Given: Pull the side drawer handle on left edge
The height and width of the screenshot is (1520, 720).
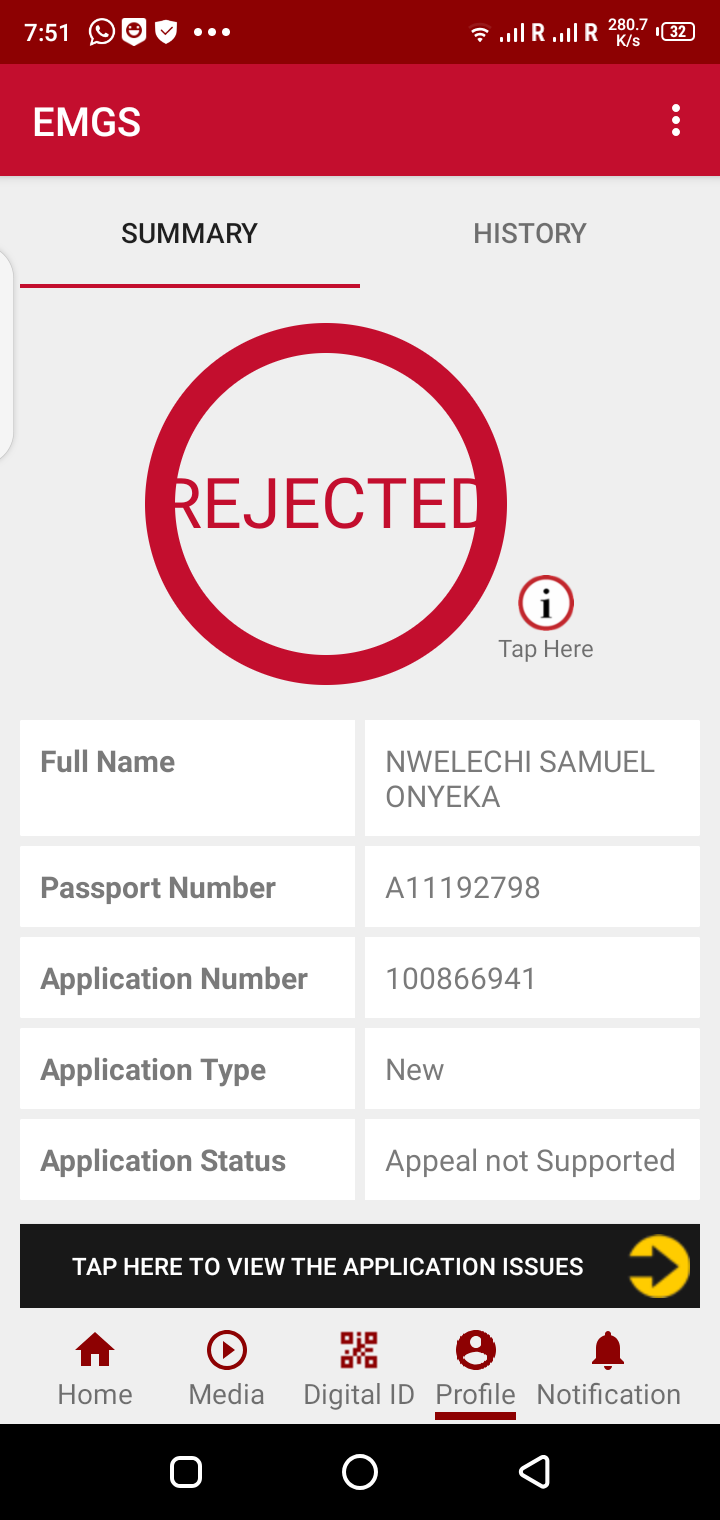Looking at the screenshot, I should click(x=6, y=355).
